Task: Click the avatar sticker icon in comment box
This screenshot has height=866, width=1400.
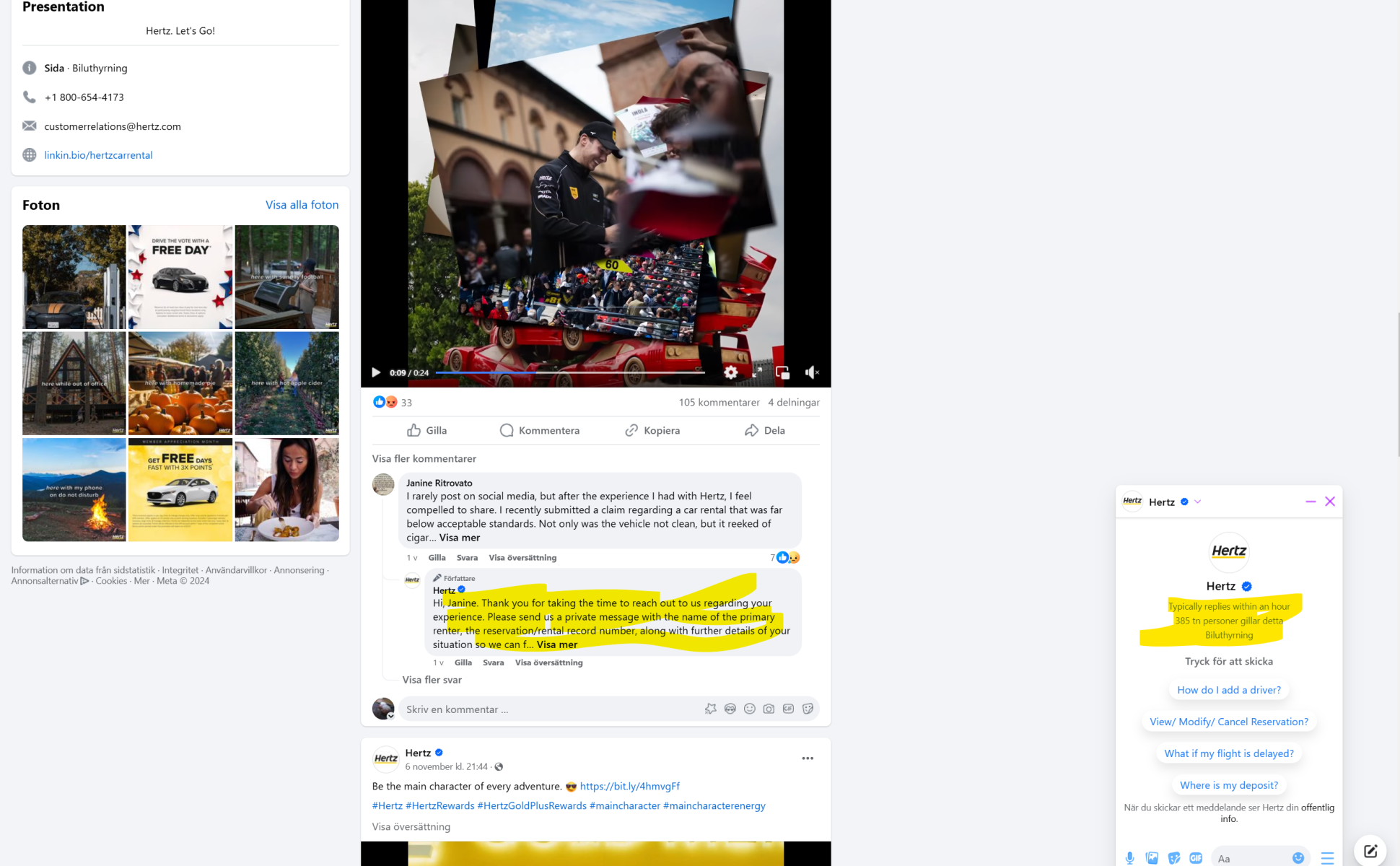Action: click(730, 709)
